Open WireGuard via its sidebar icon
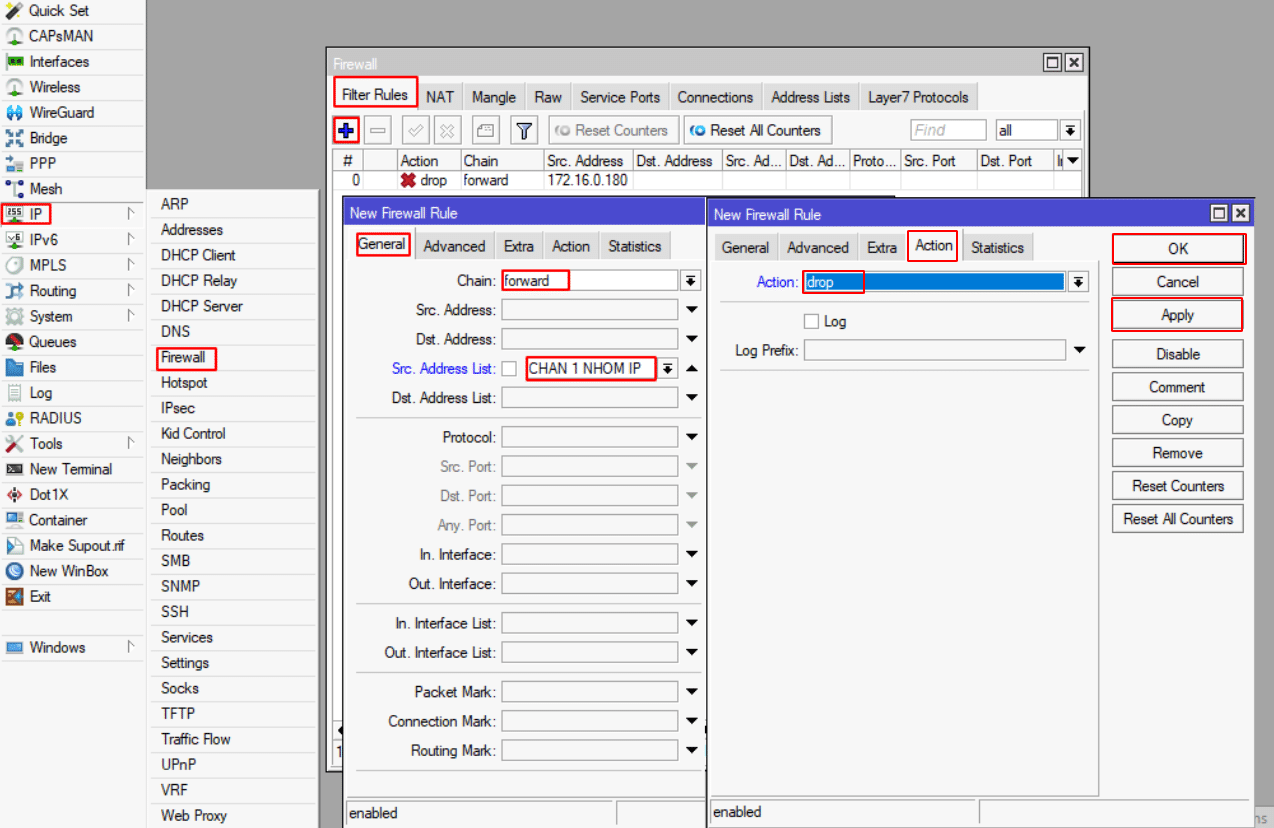 click(14, 112)
